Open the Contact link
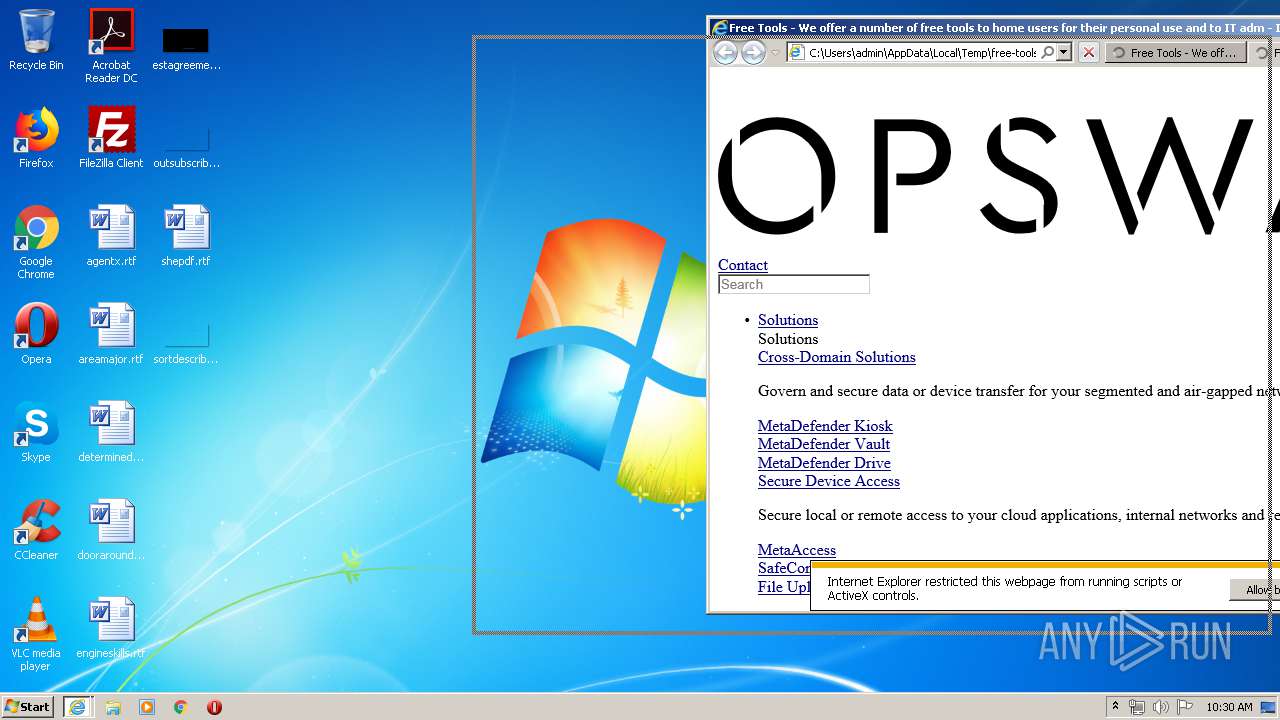Image resolution: width=1280 pixels, height=720 pixels. 743,265
